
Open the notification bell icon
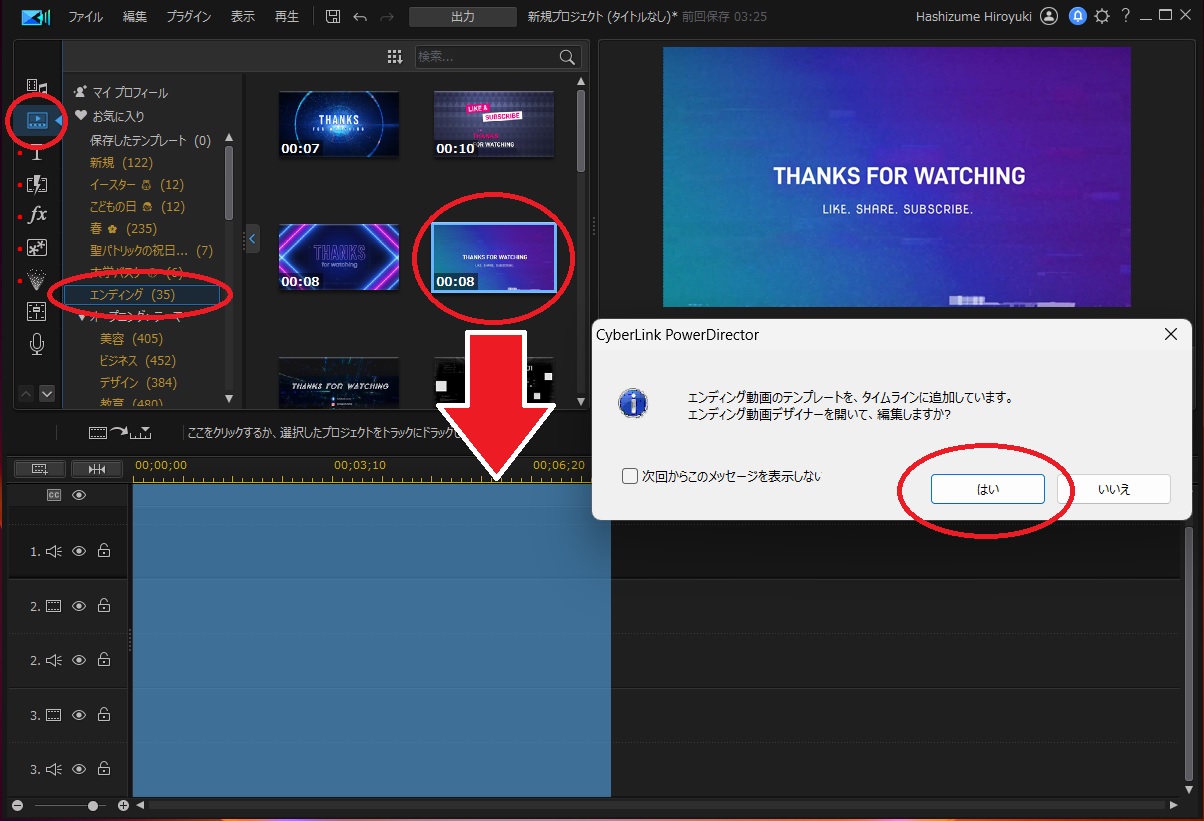click(1077, 16)
